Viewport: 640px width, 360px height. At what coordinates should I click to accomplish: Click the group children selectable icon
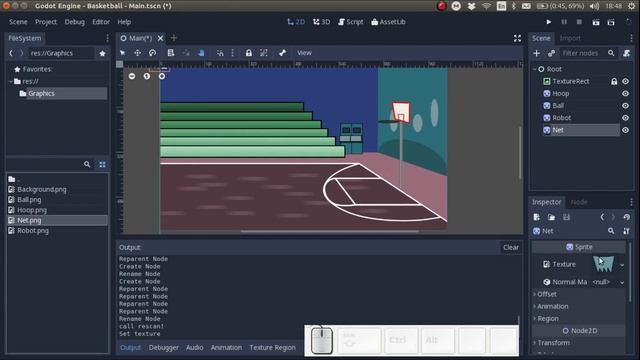264,53
